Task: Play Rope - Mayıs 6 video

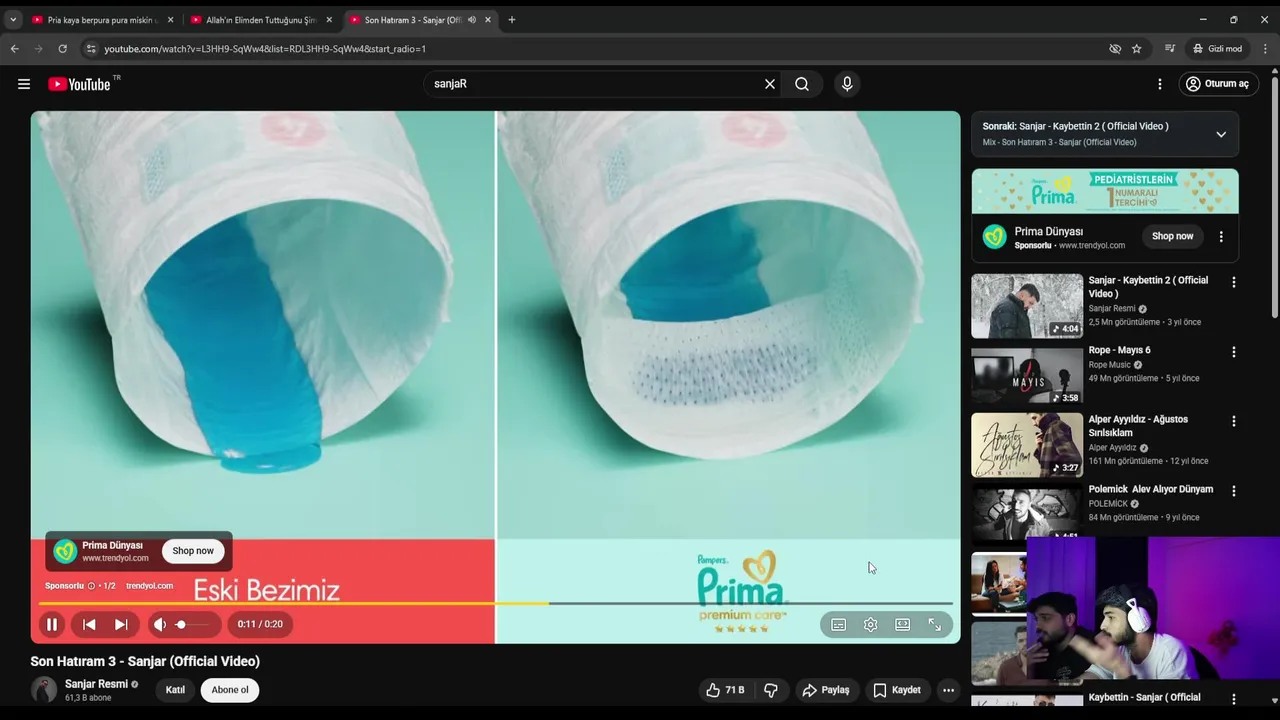Action: point(1027,375)
